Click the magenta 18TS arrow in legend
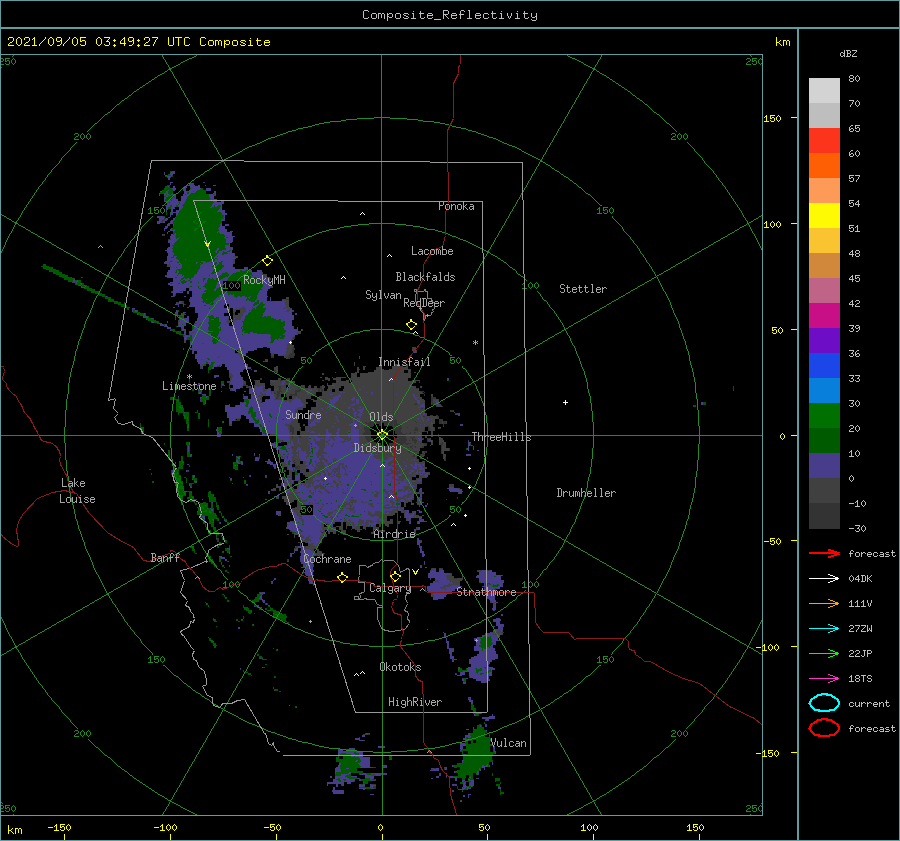The image size is (900, 841). coord(824,679)
